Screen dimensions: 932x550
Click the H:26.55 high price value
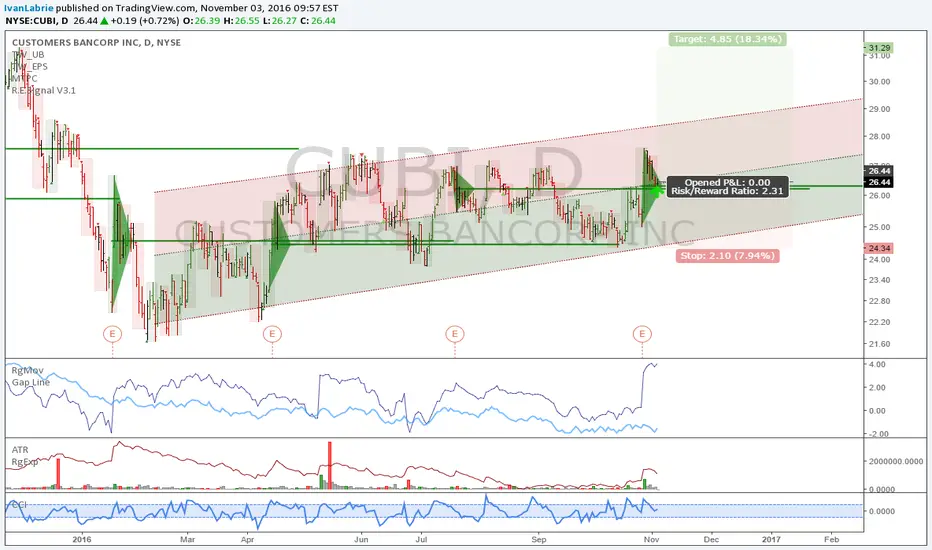[241, 21]
